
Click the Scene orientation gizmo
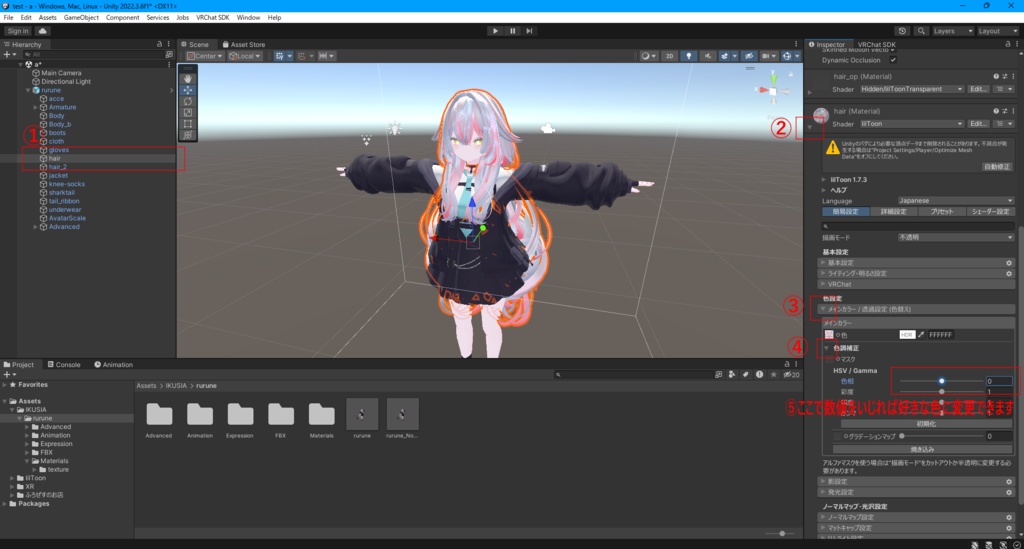(773, 90)
